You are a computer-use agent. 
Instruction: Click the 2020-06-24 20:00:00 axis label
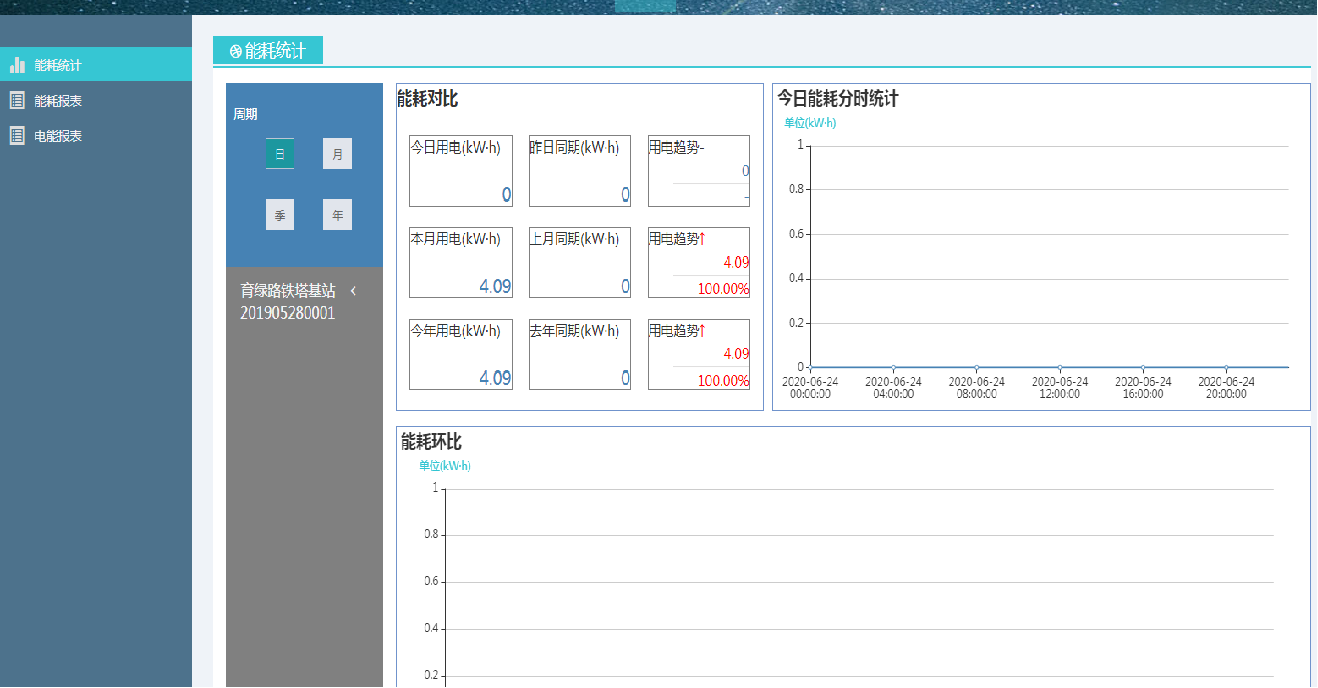(x=1226, y=388)
